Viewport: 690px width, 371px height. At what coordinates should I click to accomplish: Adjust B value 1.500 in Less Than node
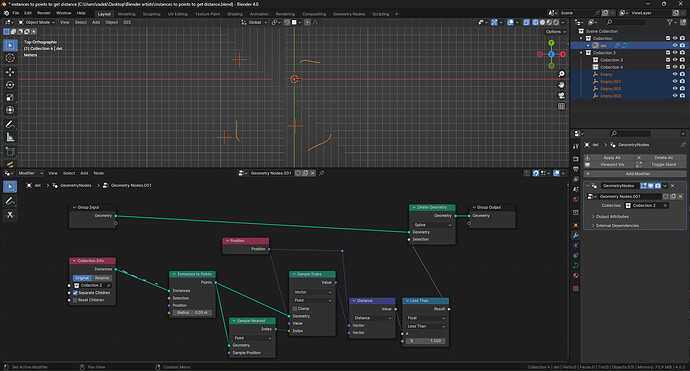click(x=426, y=341)
